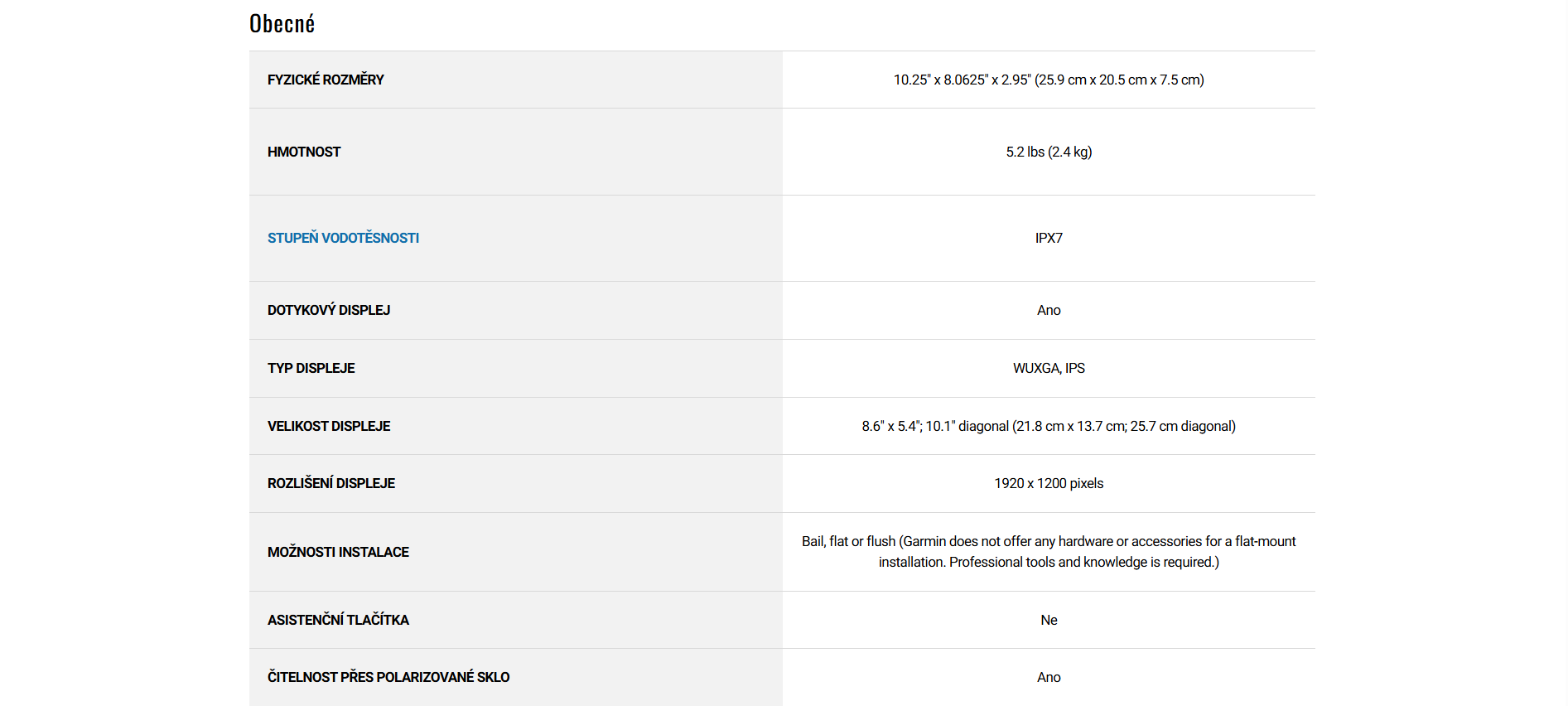Click the display size diagonal value

pos(1048,426)
